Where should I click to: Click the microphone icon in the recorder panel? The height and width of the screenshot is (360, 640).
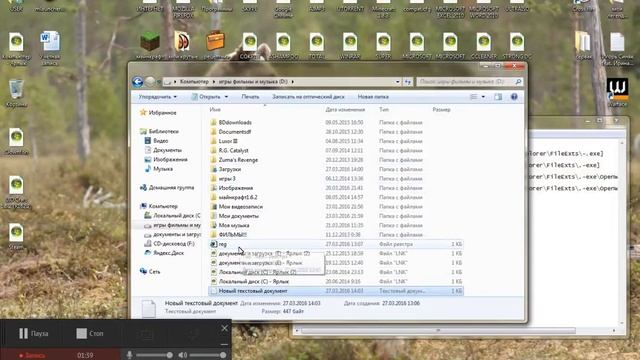pyautogui.click(x=129, y=355)
